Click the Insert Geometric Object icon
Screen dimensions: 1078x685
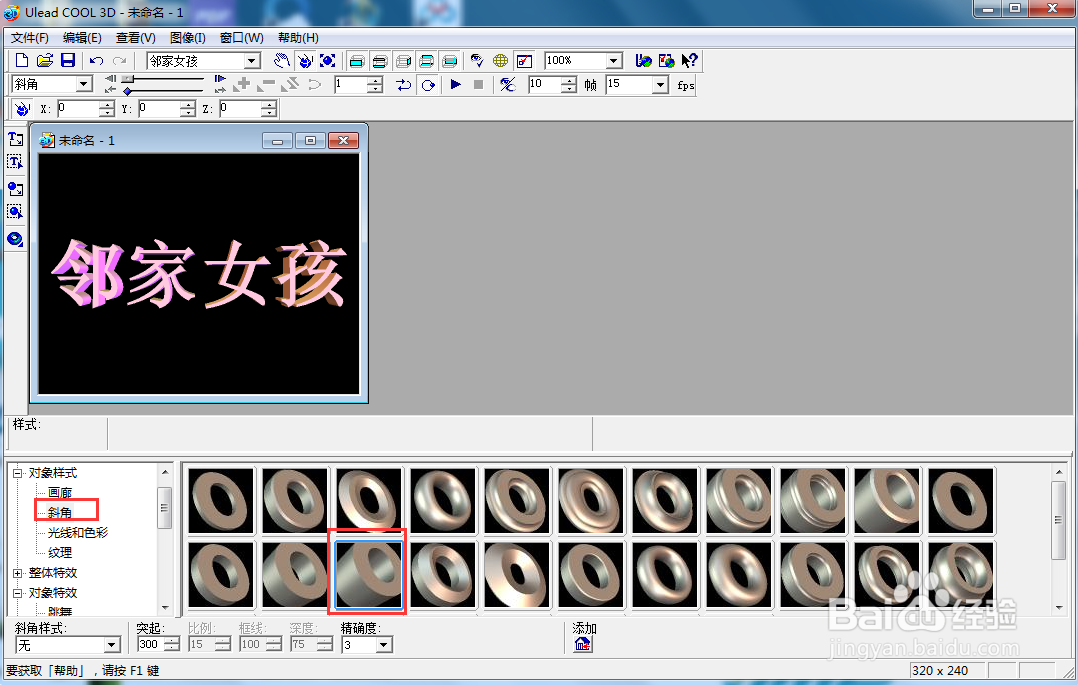[15, 239]
